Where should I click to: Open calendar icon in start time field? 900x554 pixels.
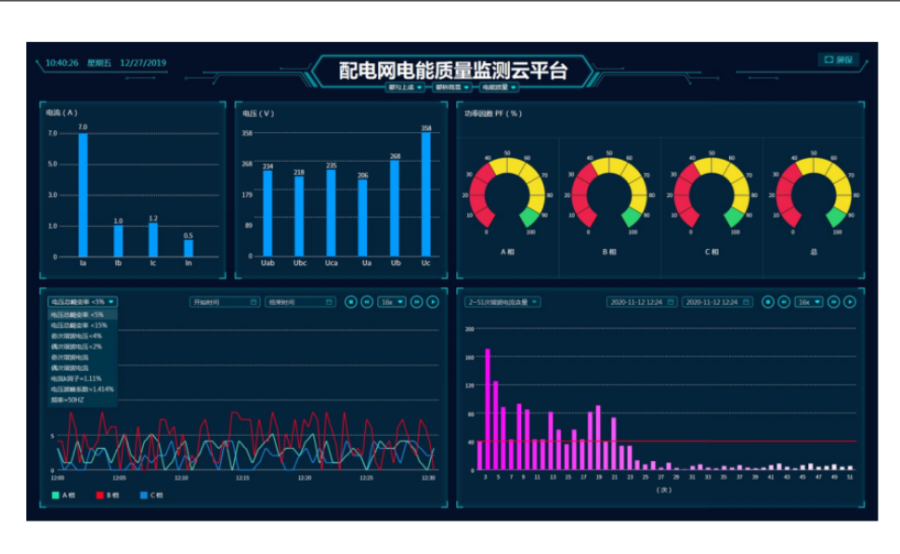click(x=254, y=301)
